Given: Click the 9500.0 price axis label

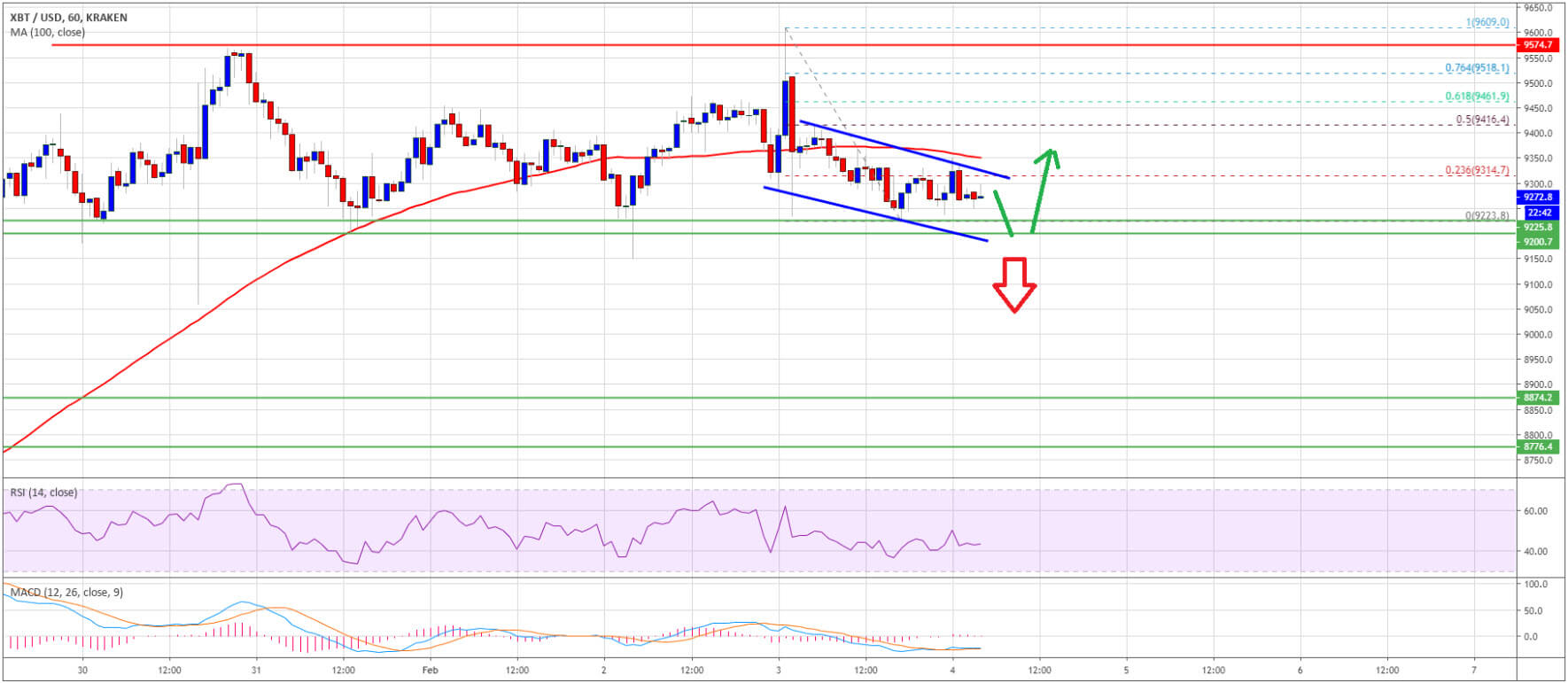Looking at the screenshot, I should point(1538,84).
